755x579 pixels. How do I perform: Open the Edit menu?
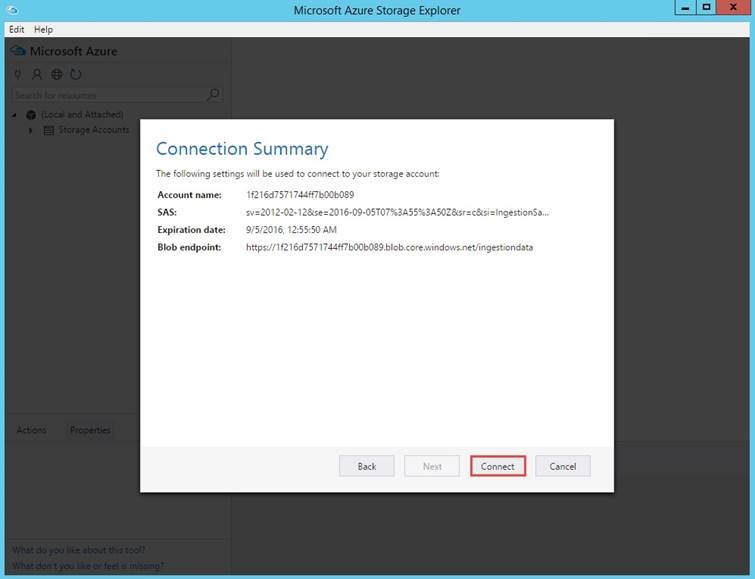(x=16, y=29)
